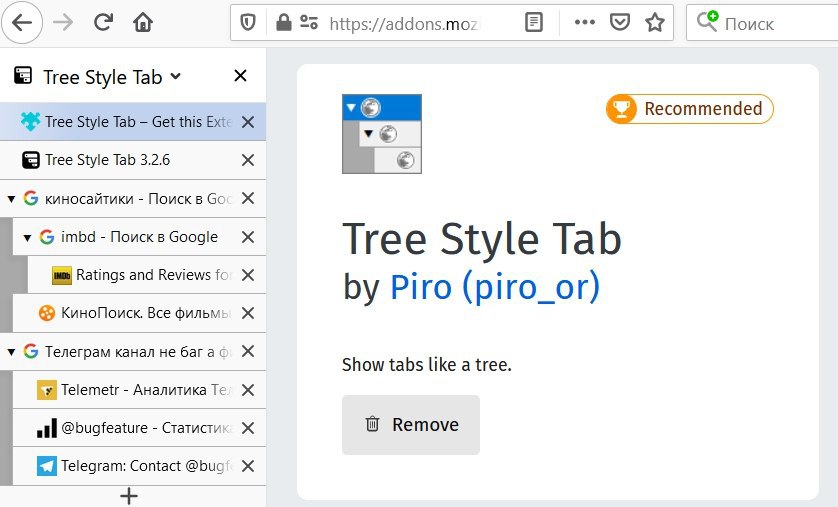Click the КиноПоиск orange favicon
The height and width of the screenshot is (507, 838).
(46, 313)
